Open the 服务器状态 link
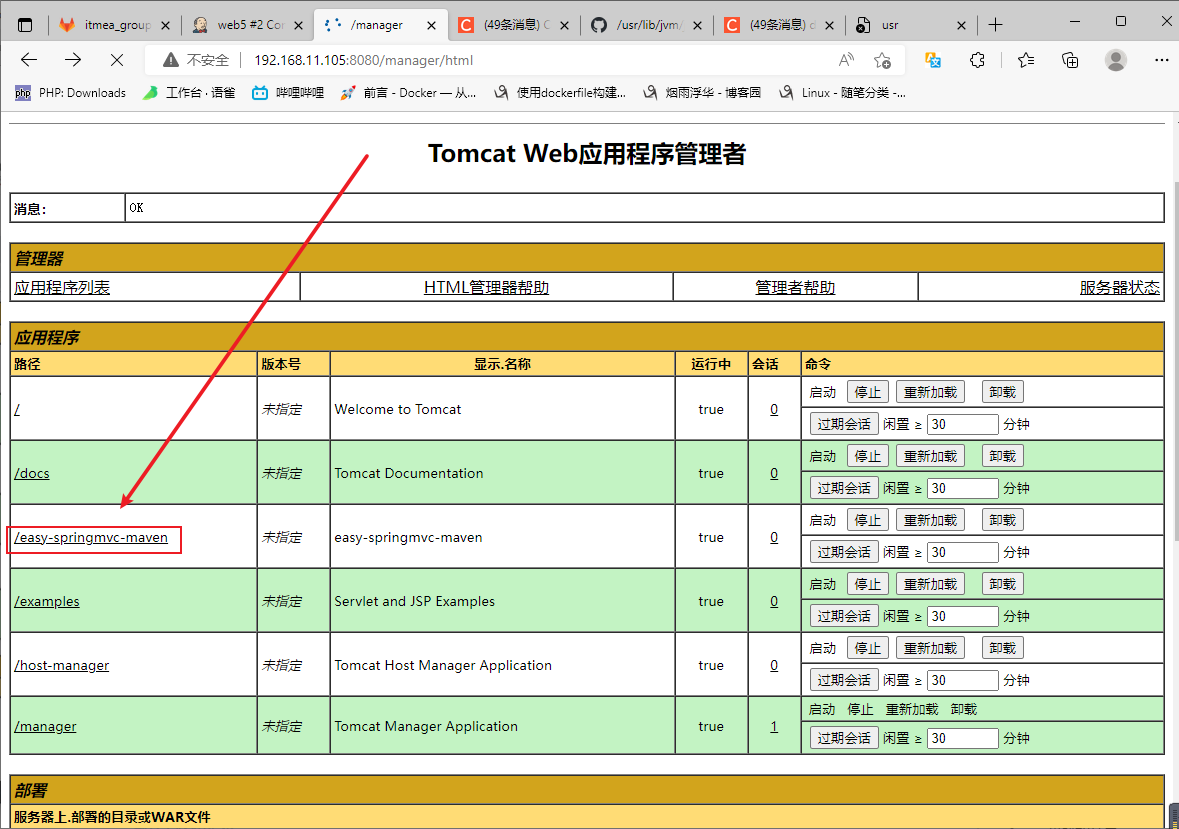Screen dimensions: 1179x829 1120,287
